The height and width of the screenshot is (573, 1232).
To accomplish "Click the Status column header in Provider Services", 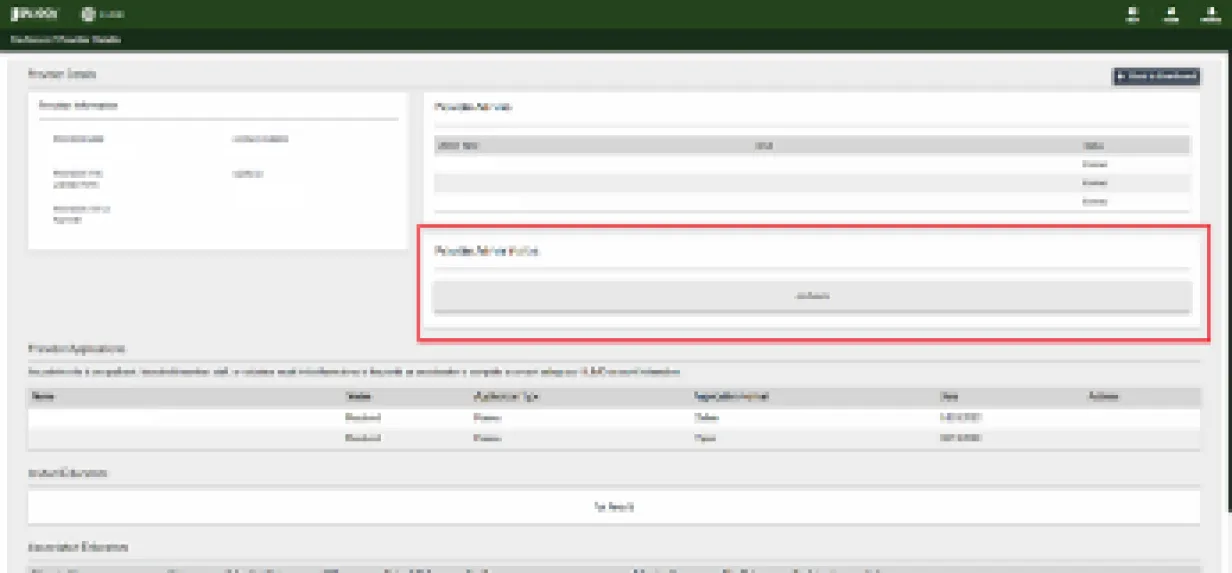I will pos(1095,145).
